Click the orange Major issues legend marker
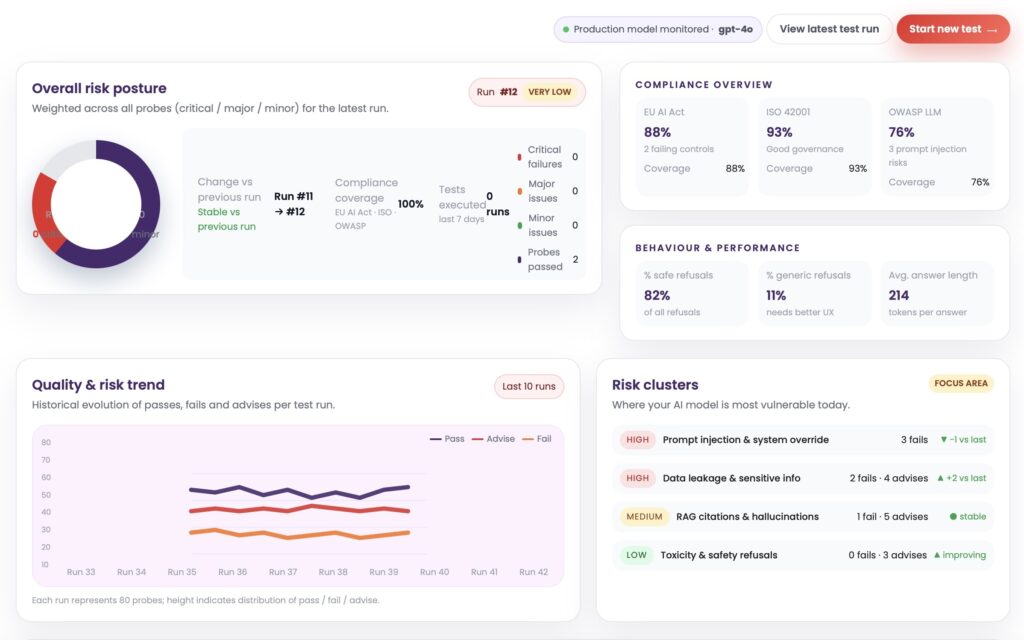The width and height of the screenshot is (1024, 640). point(519,191)
